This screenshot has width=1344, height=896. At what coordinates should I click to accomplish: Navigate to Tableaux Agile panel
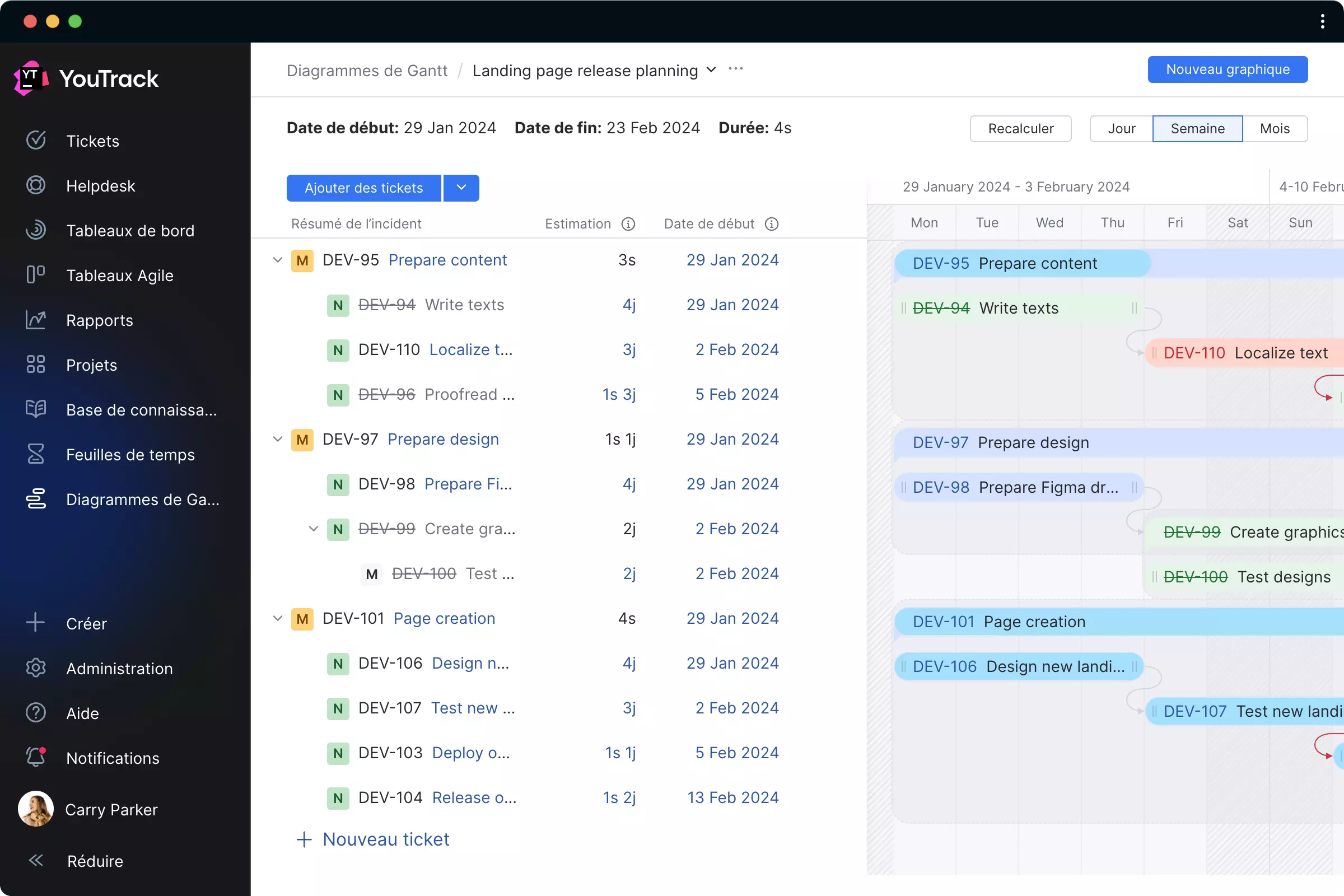[x=120, y=275]
